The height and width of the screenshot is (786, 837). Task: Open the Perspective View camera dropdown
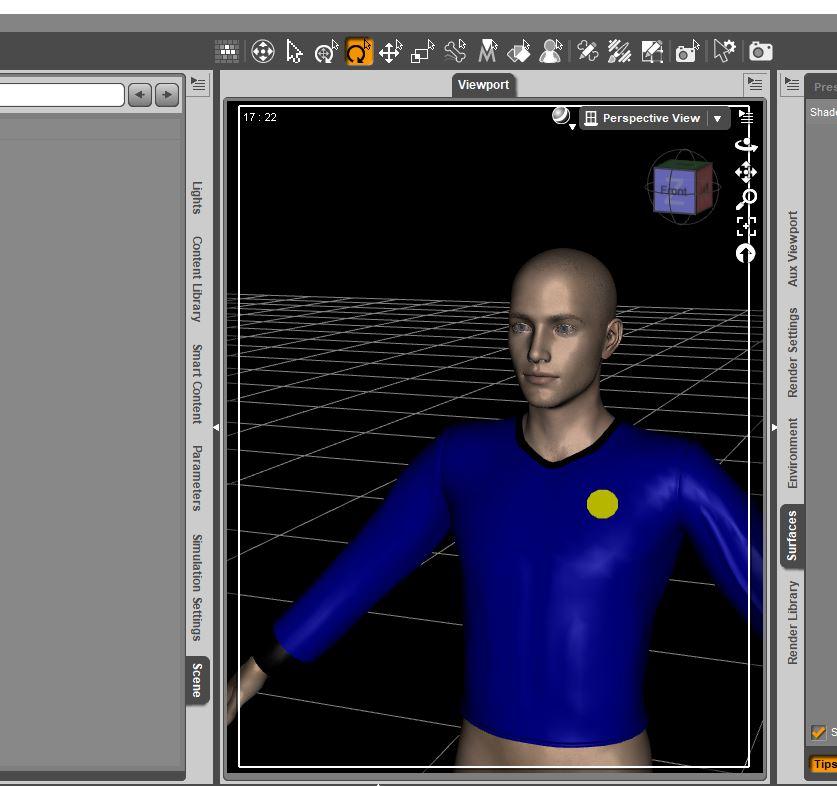click(x=654, y=118)
